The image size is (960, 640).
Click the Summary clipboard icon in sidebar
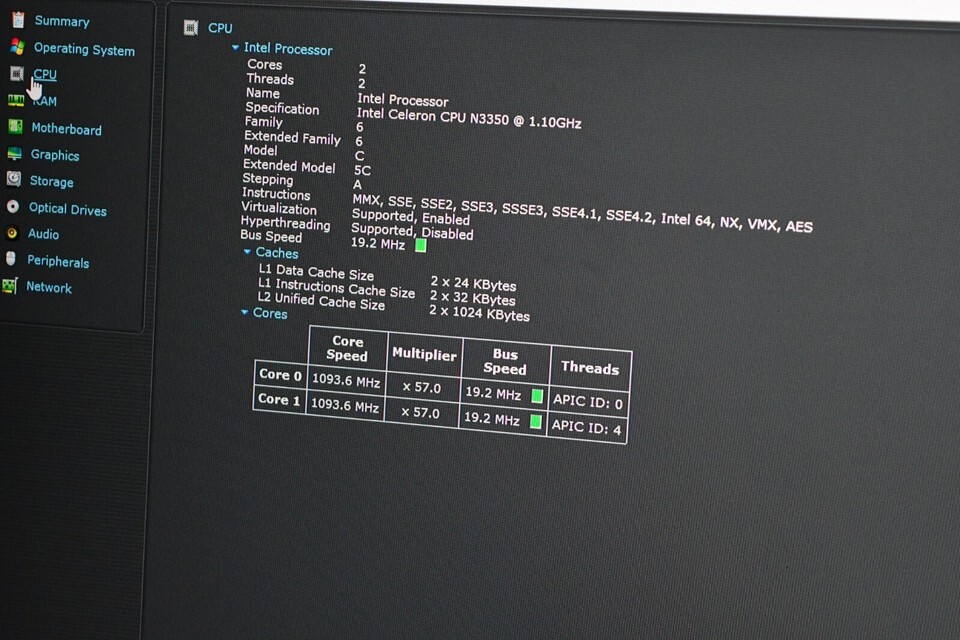tap(17, 20)
